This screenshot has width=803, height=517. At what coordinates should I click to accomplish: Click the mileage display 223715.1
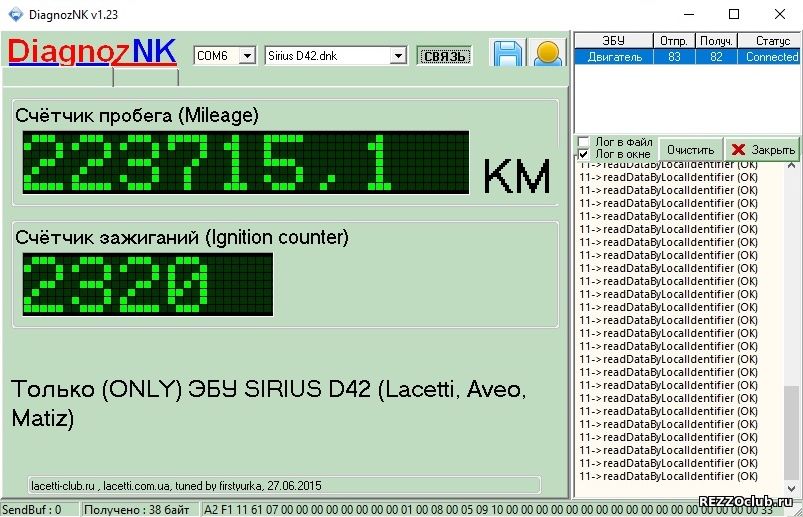246,162
